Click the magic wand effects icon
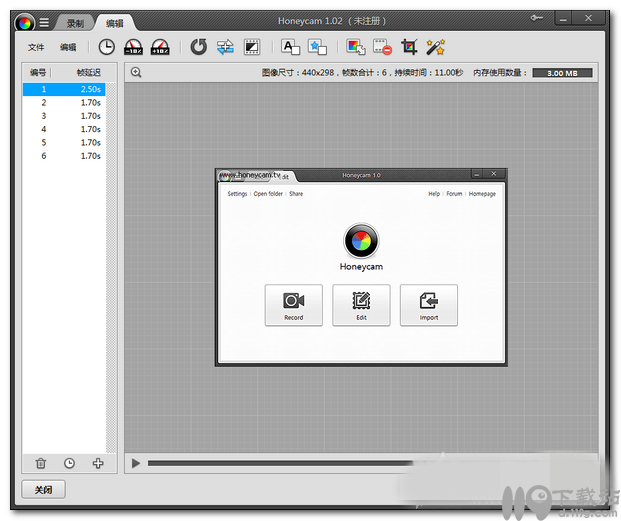Viewport: 621px width, 521px height. (x=436, y=47)
